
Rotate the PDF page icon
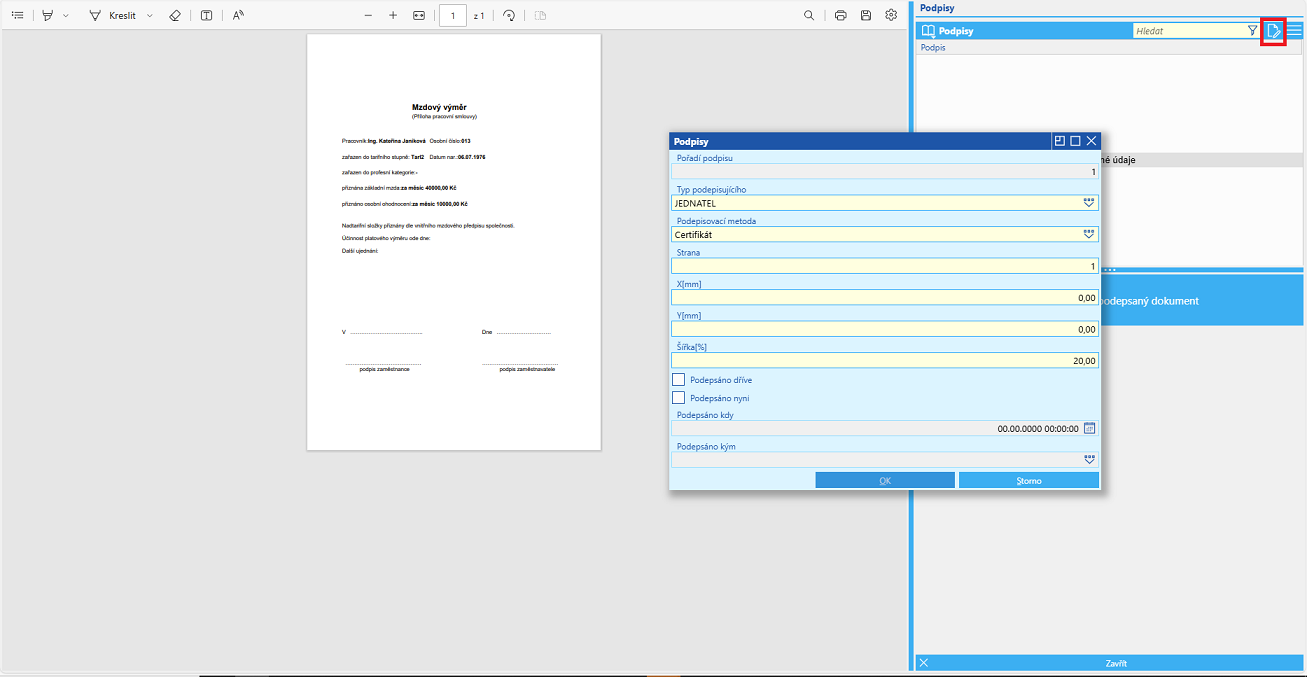point(509,16)
